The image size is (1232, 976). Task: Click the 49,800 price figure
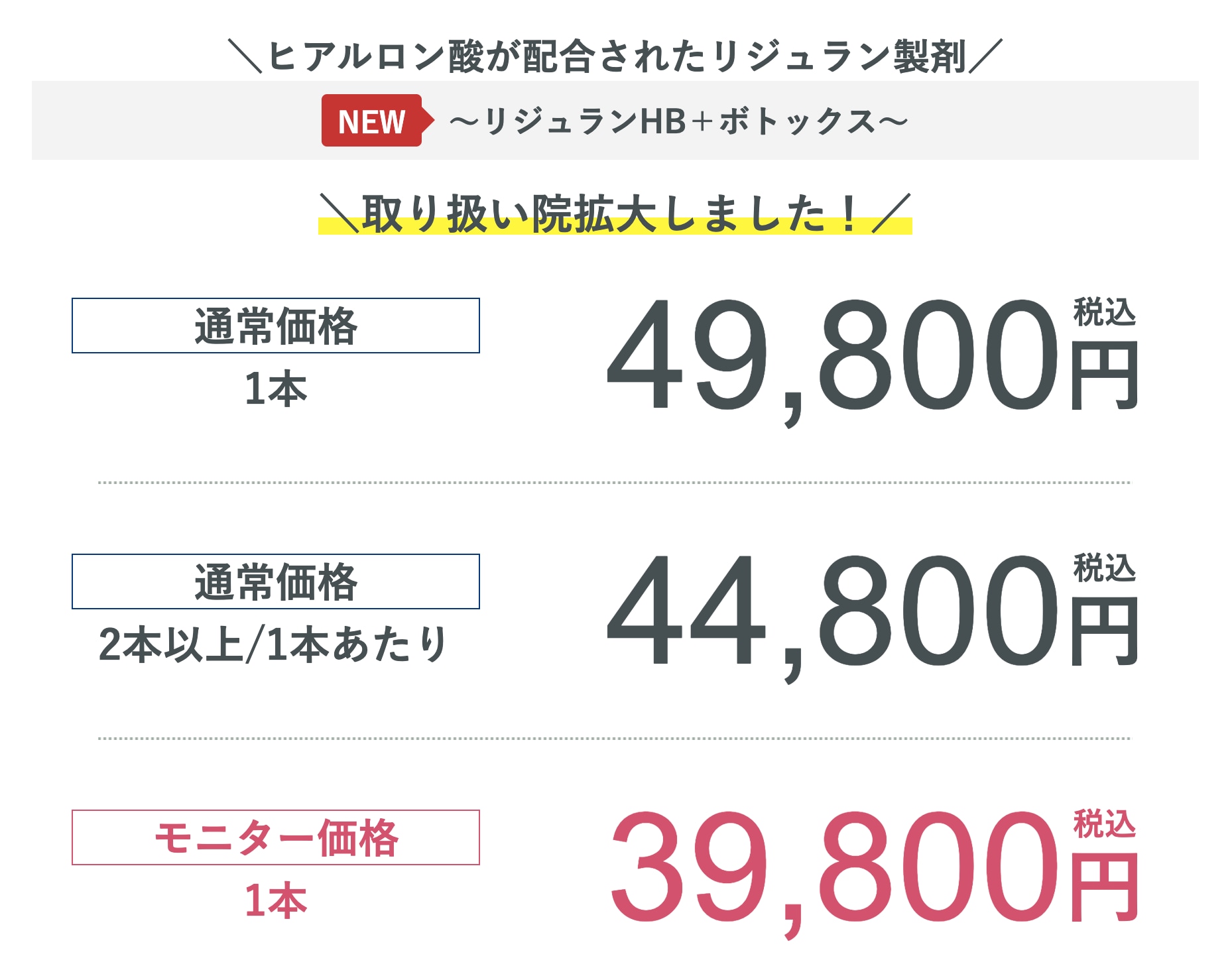(x=833, y=358)
